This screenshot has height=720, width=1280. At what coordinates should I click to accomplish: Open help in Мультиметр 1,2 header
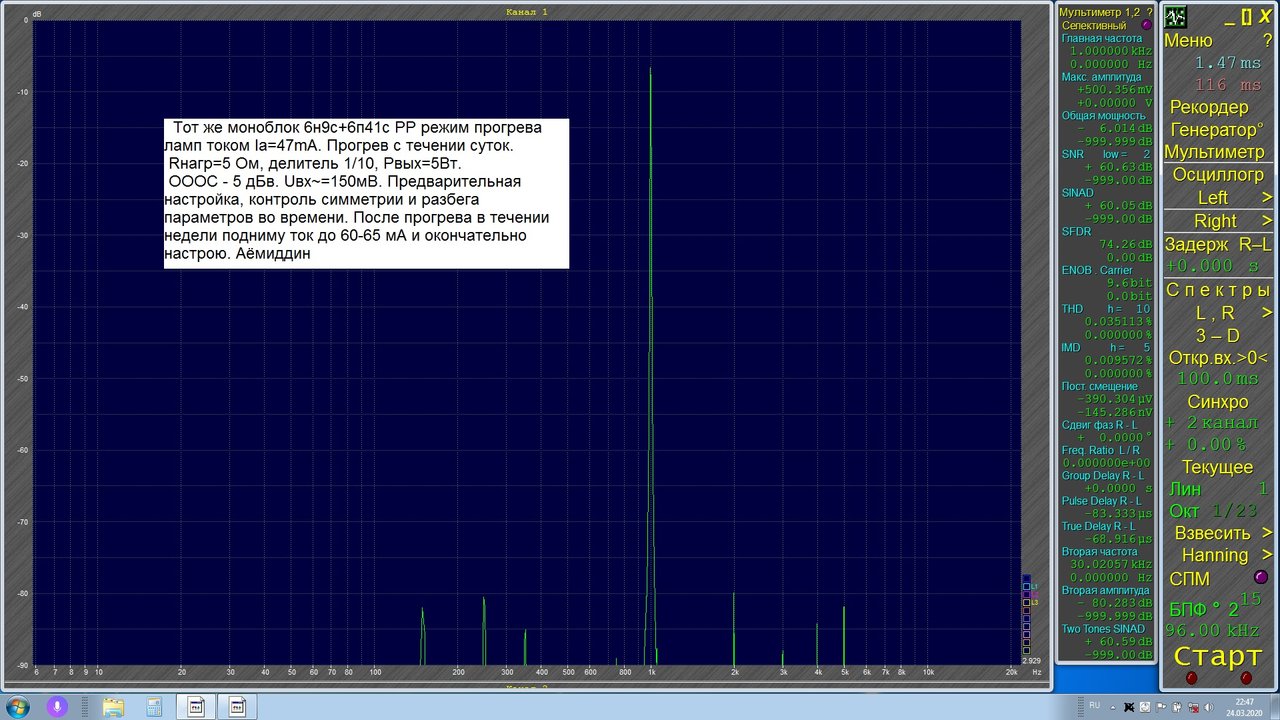[1149, 12]
